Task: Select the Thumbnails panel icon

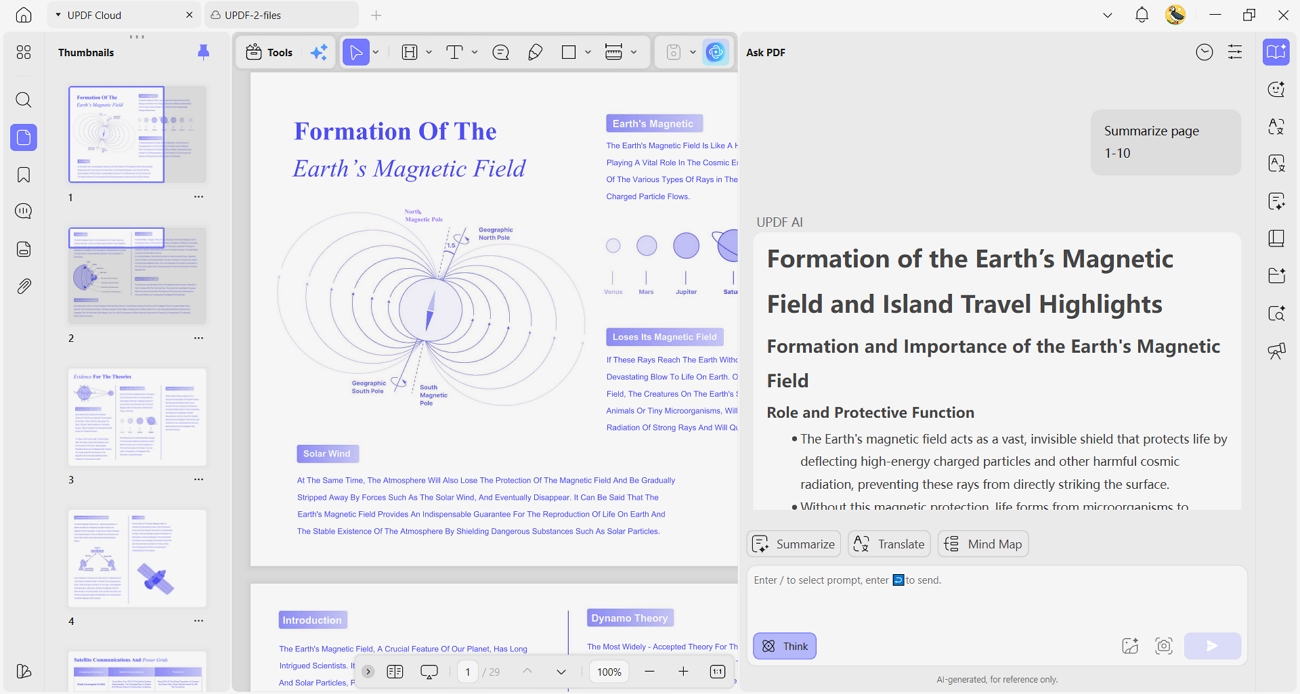Action: coord(23,137)
